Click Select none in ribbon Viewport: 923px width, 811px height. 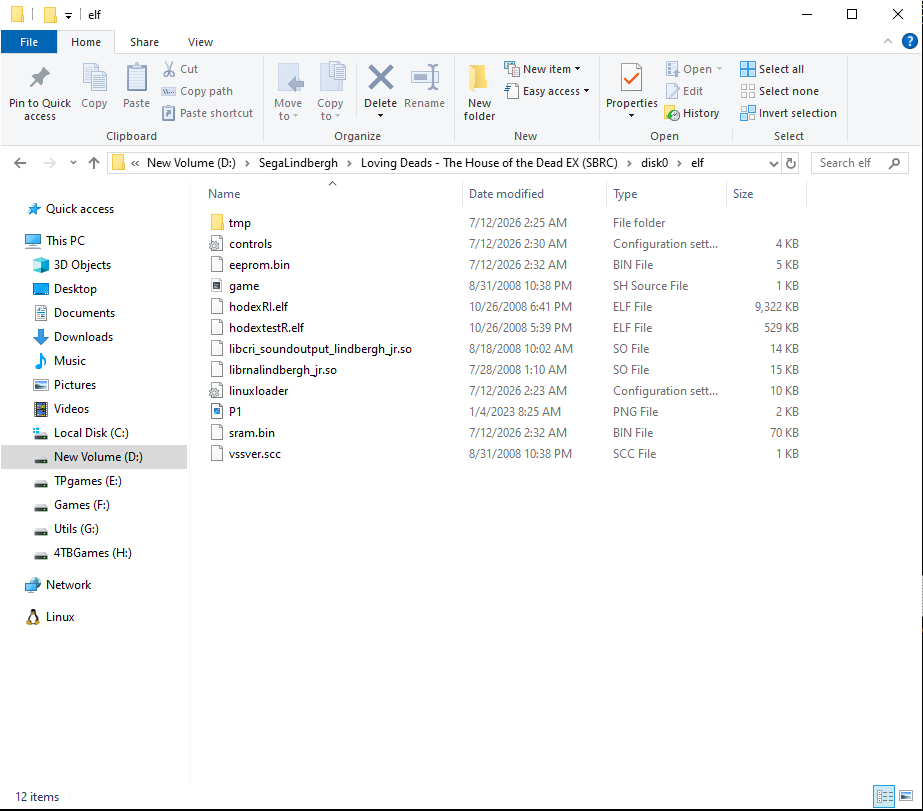(779, 91)
